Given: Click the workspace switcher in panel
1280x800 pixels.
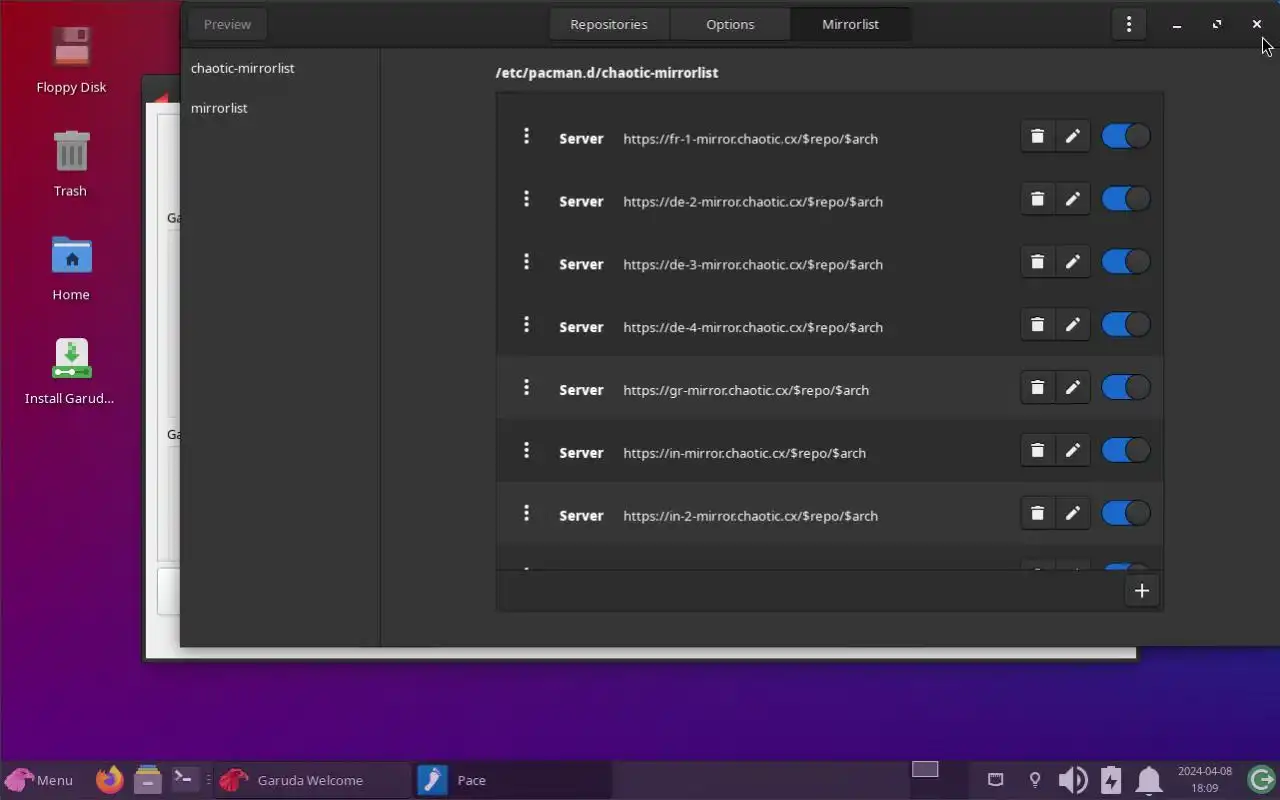Looking at the screenshot, I should (925, 769).
